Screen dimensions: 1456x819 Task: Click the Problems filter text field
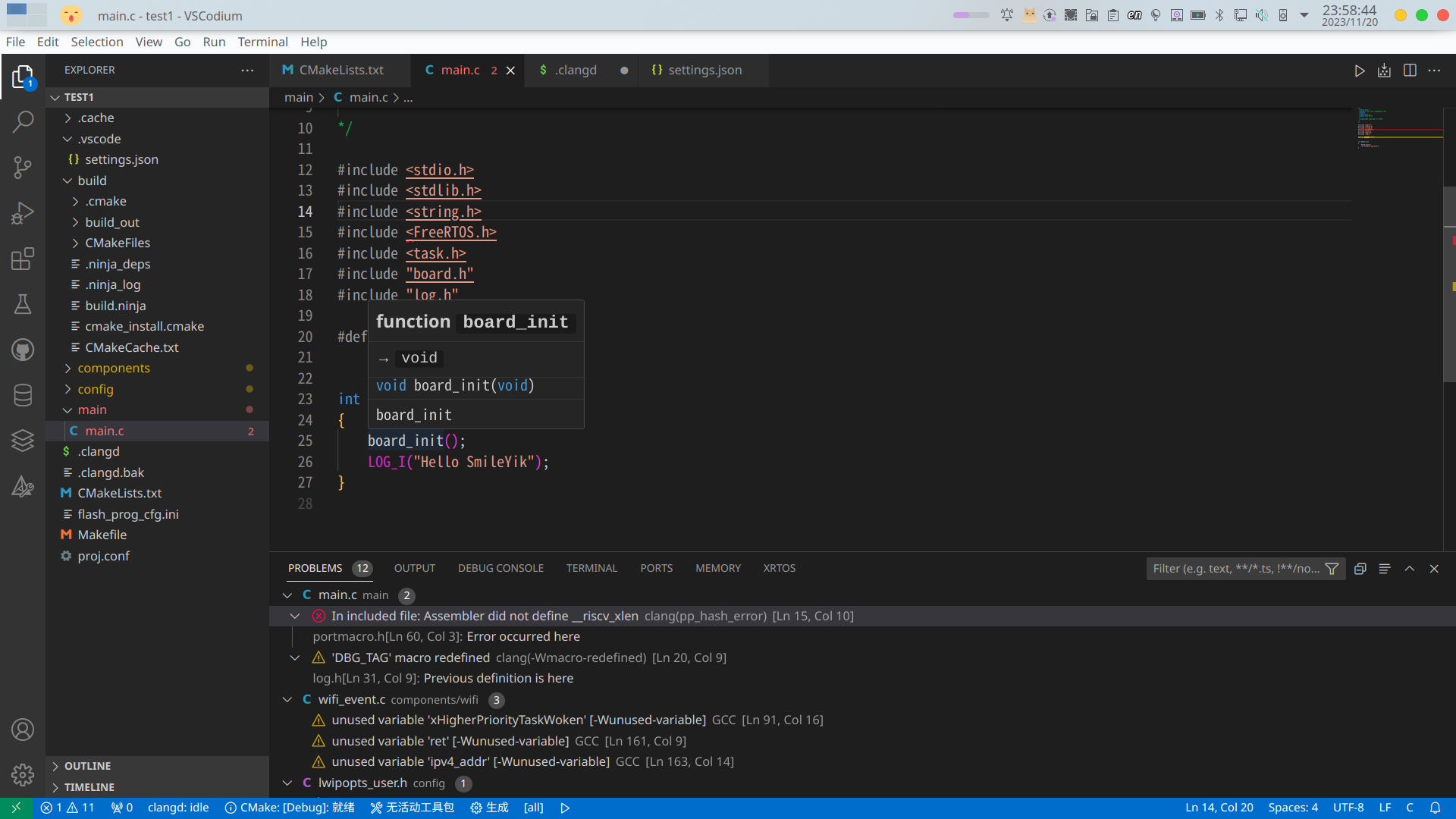[1236, 569]
